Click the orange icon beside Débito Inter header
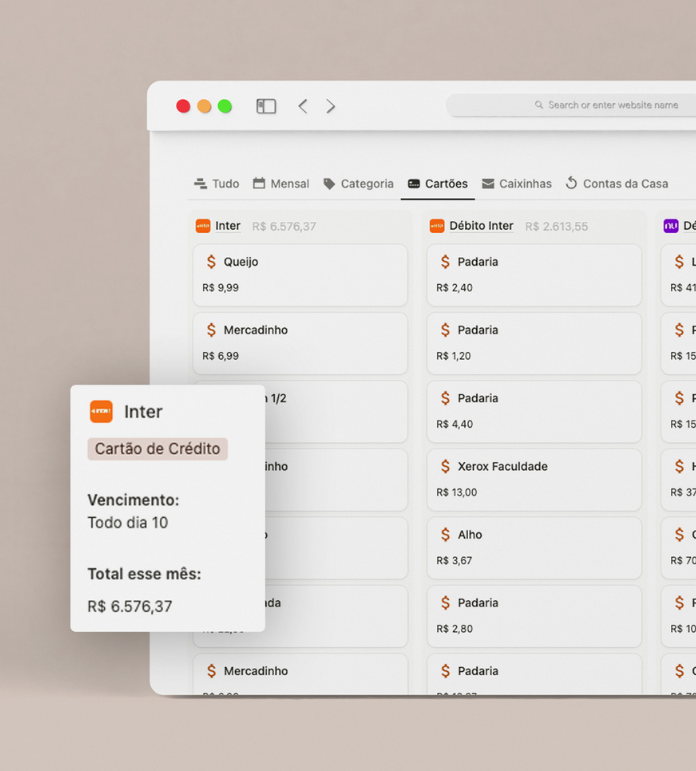Screen dimensions: 696x771 [x=437, y=226]
